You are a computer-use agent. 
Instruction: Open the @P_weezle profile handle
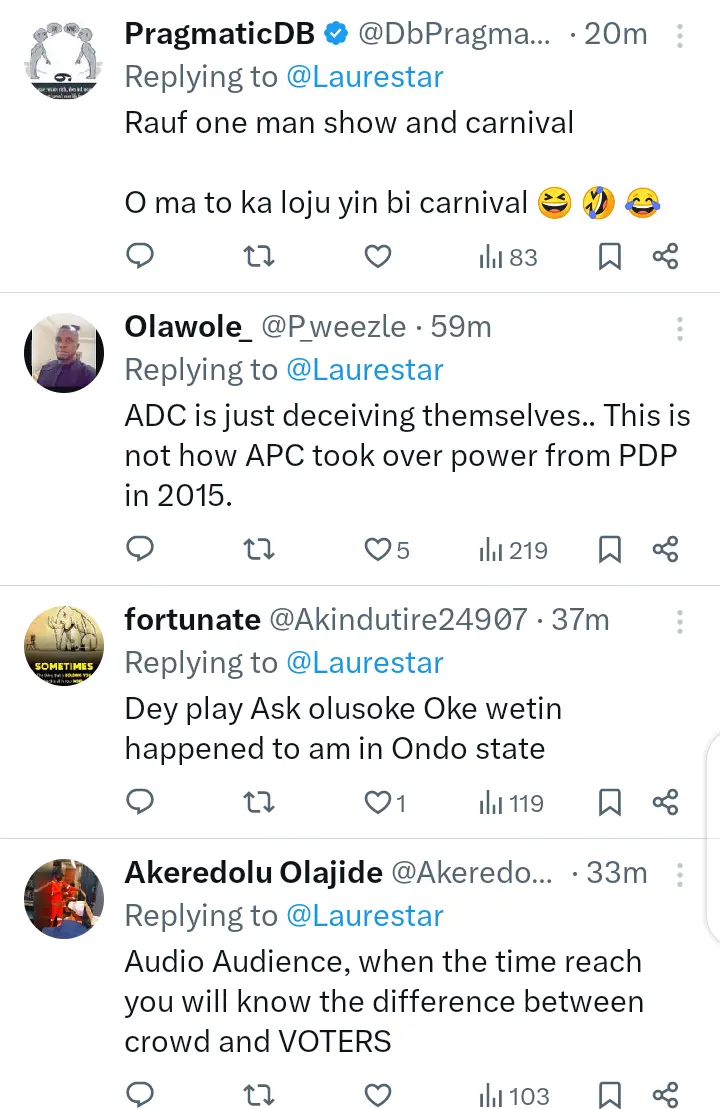(x=333, y=327)
